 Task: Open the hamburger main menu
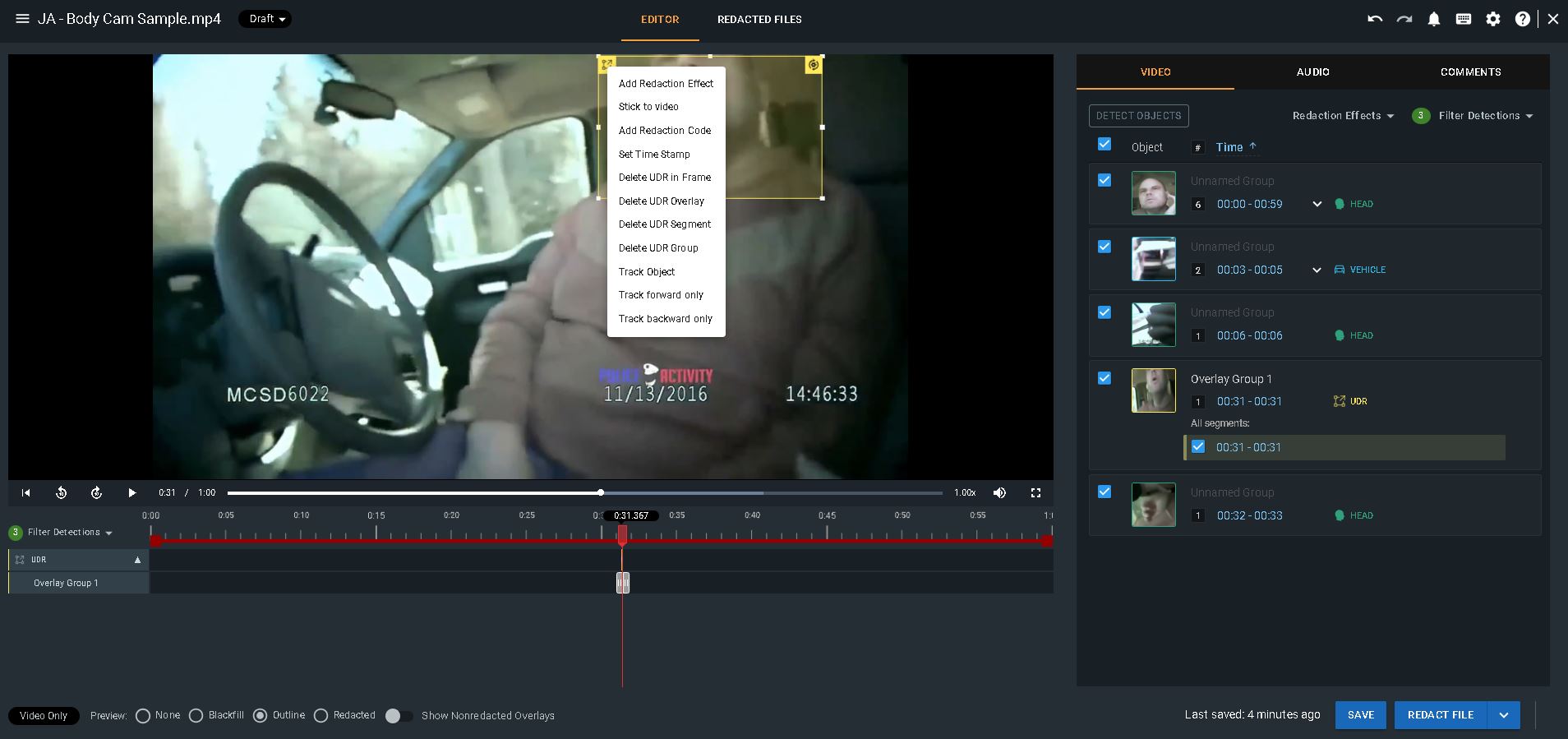click(x=22, y=19)
